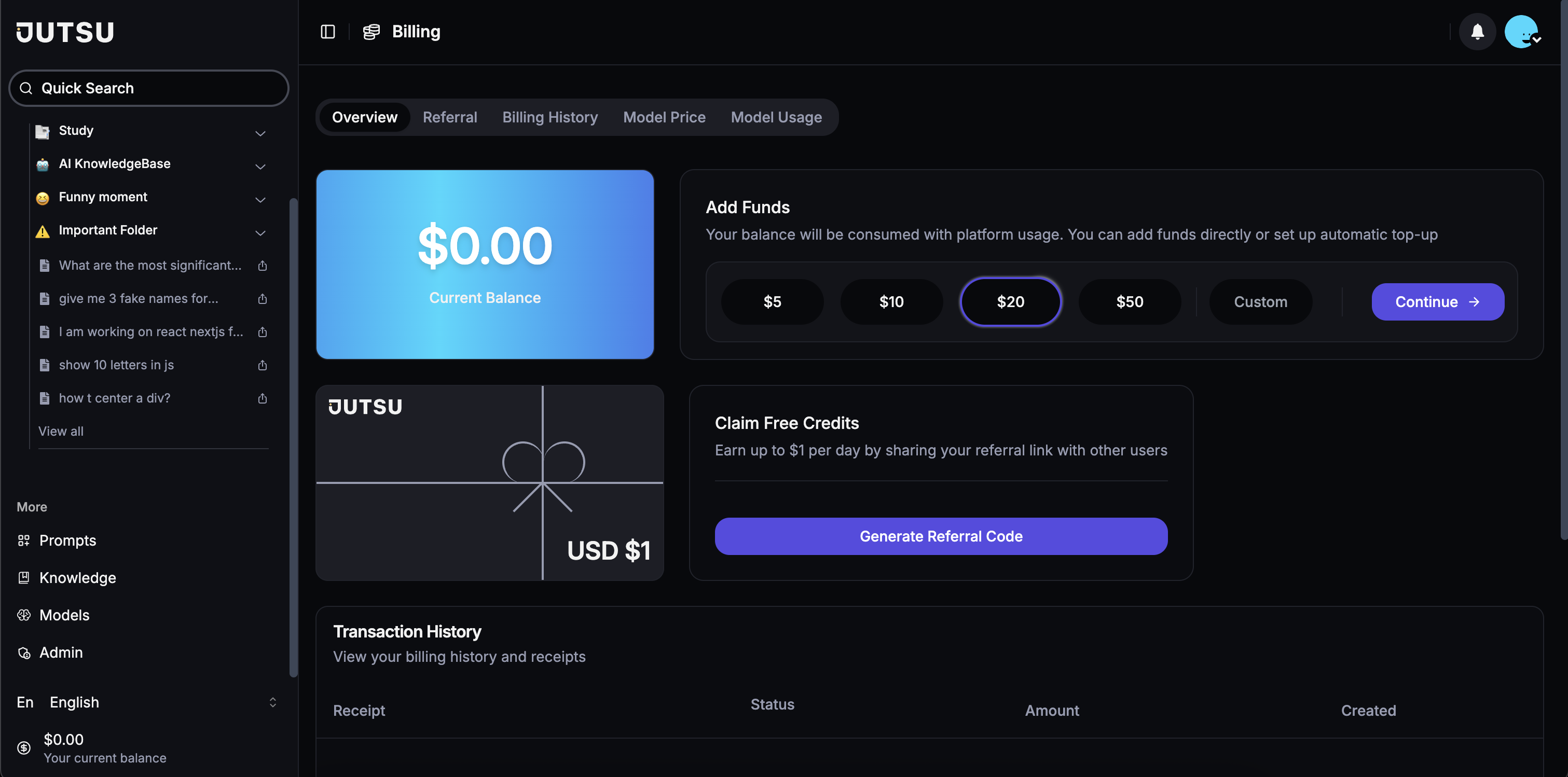Open the Admin section

tap(61, 653)
